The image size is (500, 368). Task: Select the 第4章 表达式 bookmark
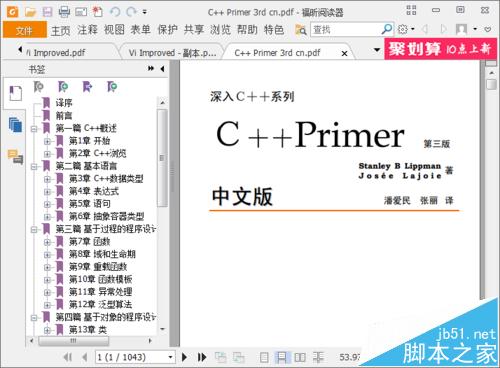pos(94,191)
